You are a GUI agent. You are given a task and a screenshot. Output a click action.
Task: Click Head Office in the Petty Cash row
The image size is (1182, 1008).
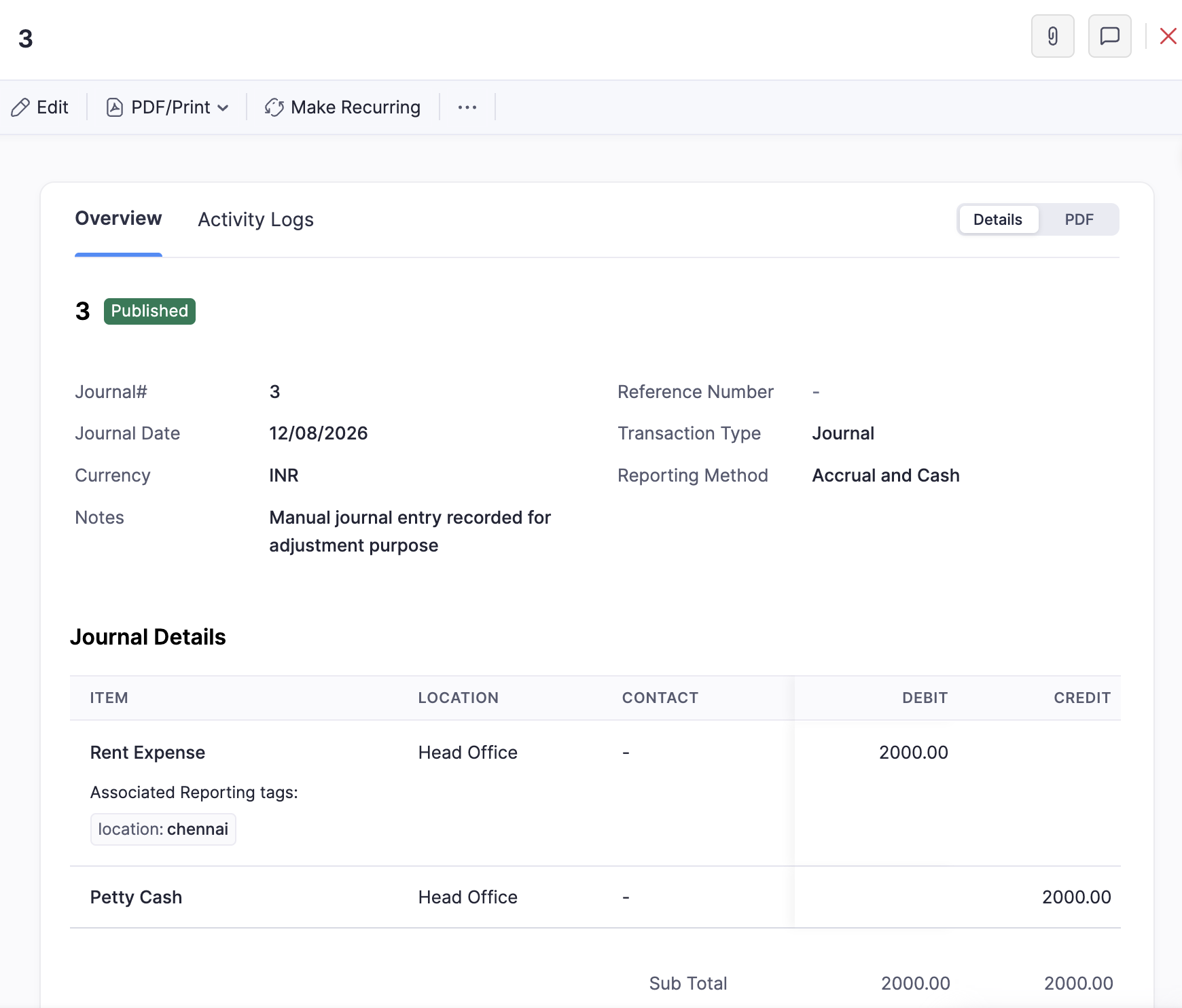[467, 897]
